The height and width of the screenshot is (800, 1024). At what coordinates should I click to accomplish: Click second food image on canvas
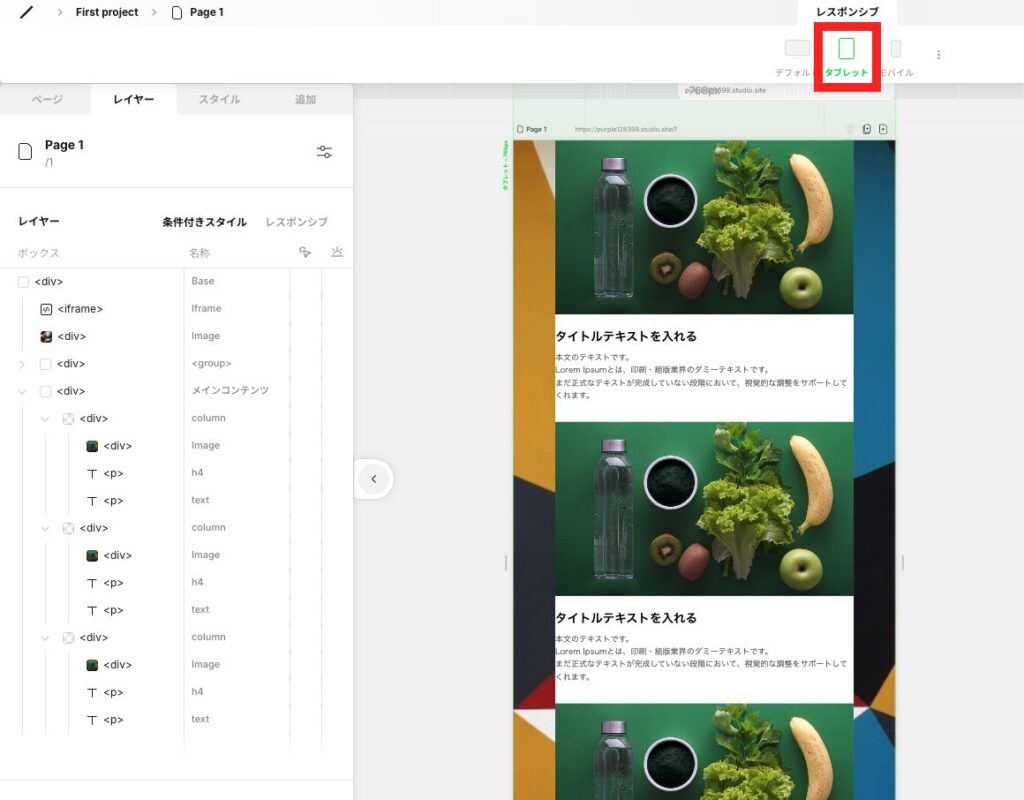point(704,509)
